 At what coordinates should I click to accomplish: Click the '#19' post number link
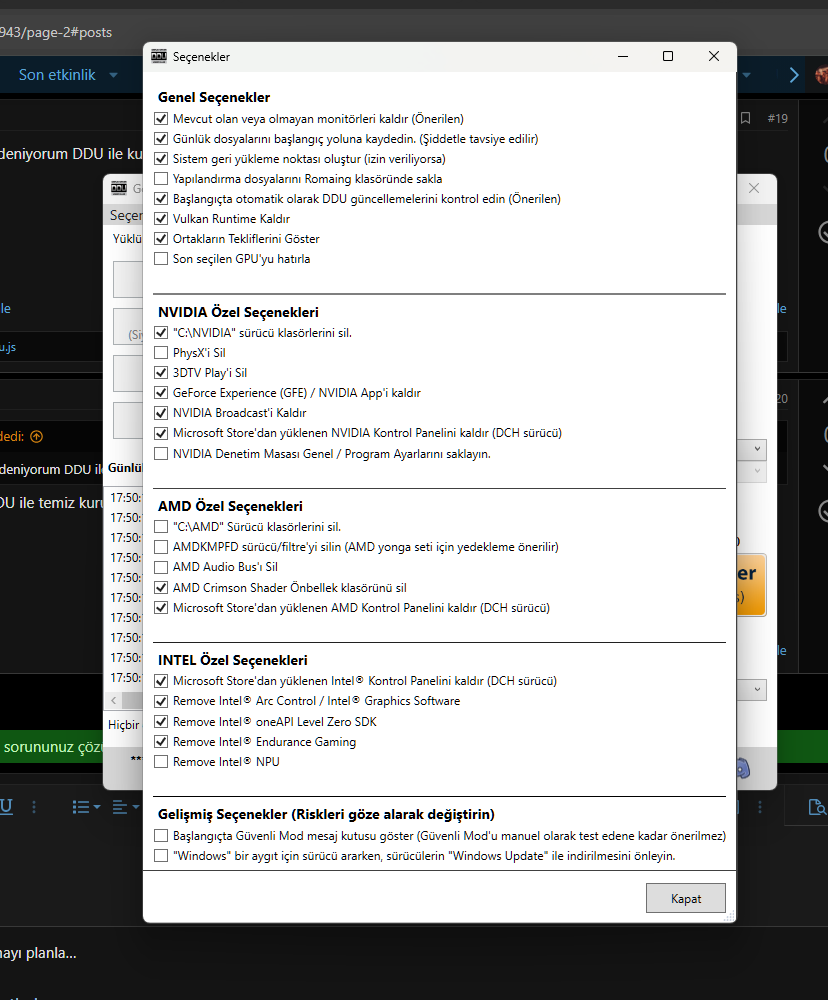[x=778, y=118]
